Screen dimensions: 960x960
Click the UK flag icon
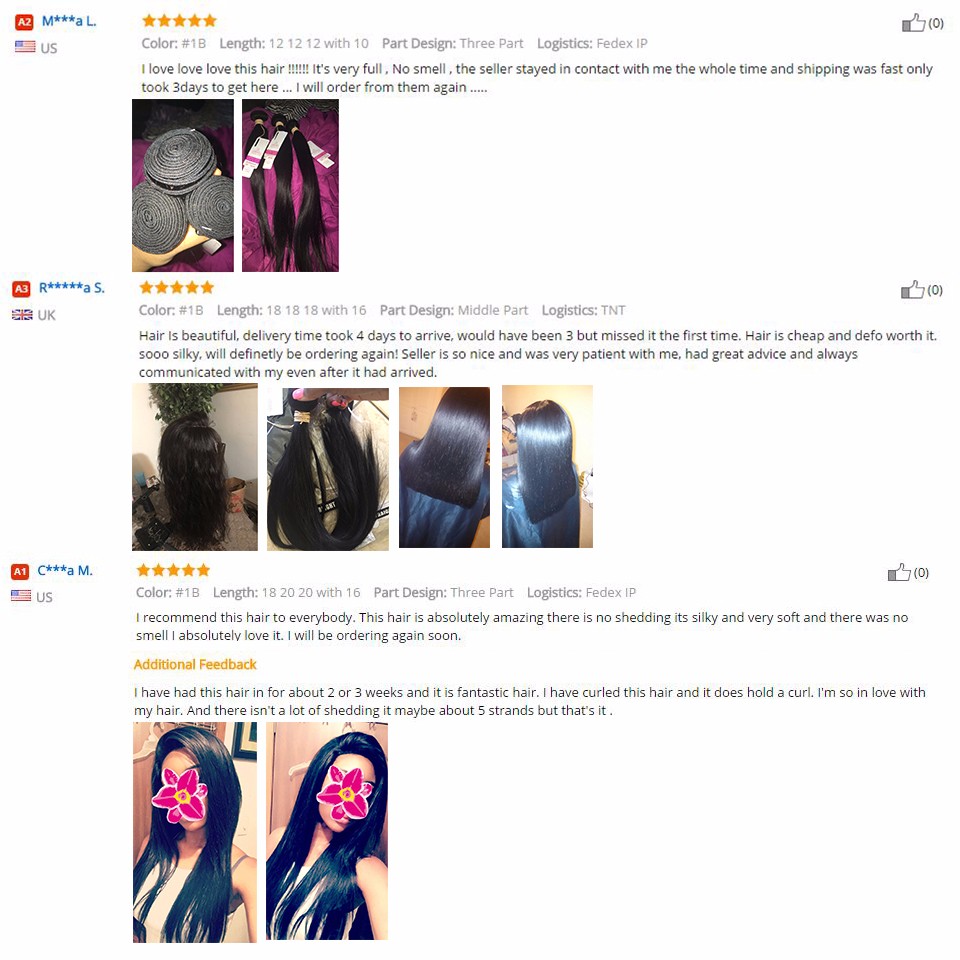click(x=23, y=315)
